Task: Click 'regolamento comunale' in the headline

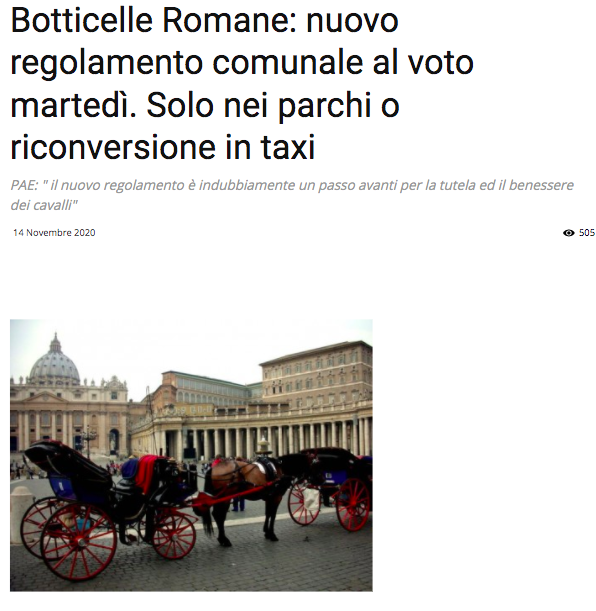Action: click(187, 62)
